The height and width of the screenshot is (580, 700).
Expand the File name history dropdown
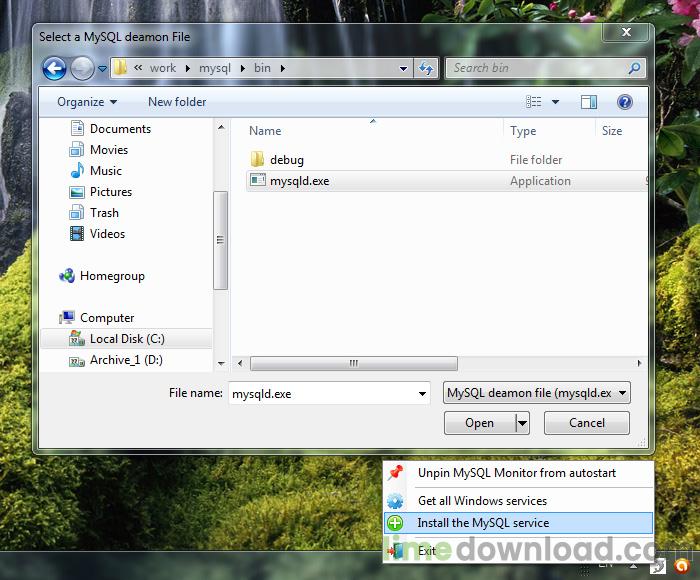tap(423, 394)
